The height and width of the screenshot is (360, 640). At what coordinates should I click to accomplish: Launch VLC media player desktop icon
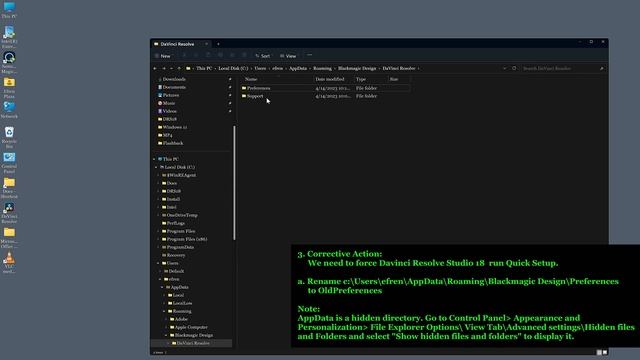click(9, 263)
